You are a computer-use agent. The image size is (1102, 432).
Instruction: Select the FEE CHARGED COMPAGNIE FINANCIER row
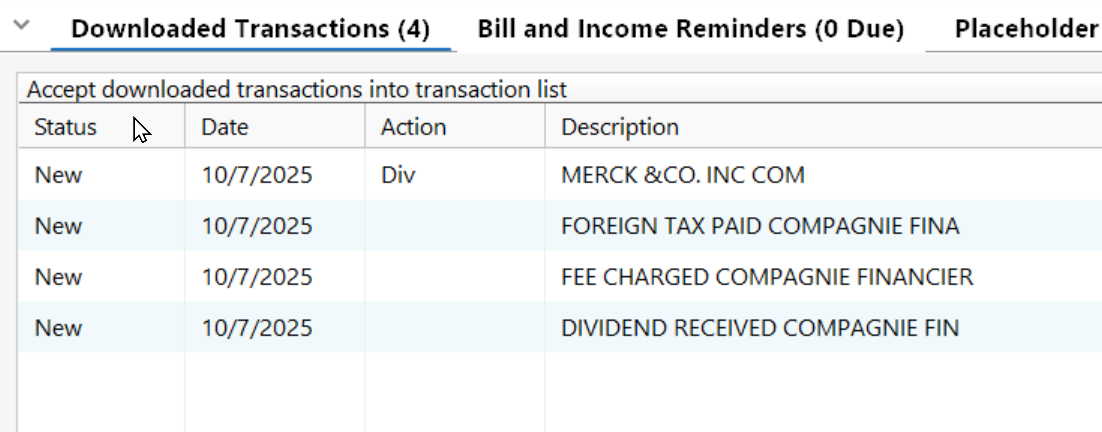click(x=767, y=277)
